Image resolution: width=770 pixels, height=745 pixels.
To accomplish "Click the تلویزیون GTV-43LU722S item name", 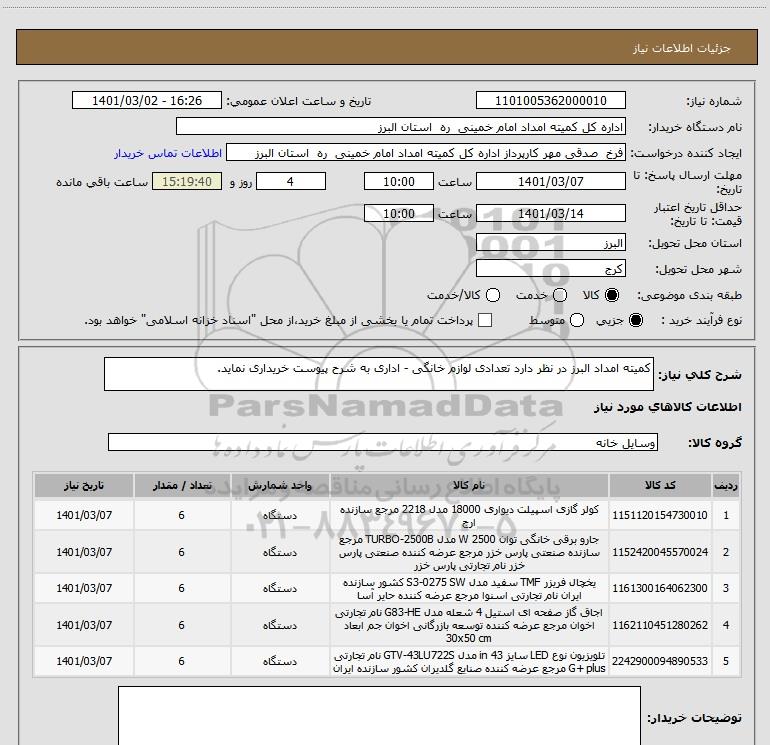I will pyautogui.click(x=469, y=662).
